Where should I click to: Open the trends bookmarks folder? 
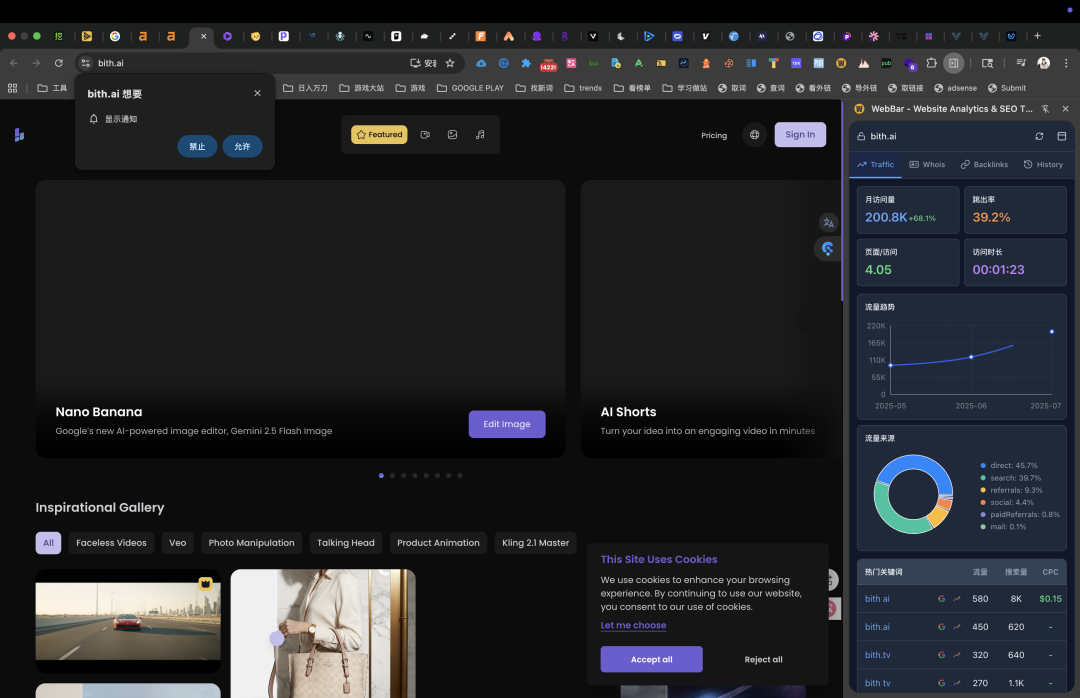[x=583, y=88]
